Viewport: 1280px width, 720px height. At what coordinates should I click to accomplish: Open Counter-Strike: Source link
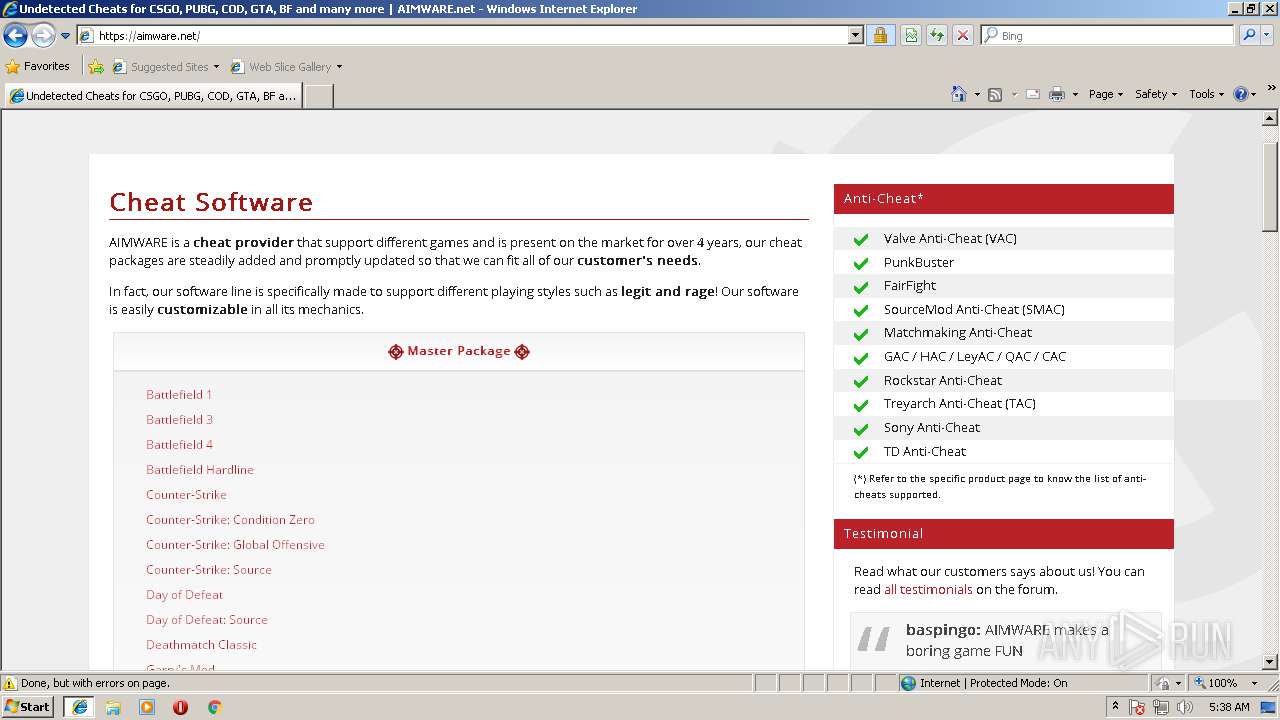point(209,570)
